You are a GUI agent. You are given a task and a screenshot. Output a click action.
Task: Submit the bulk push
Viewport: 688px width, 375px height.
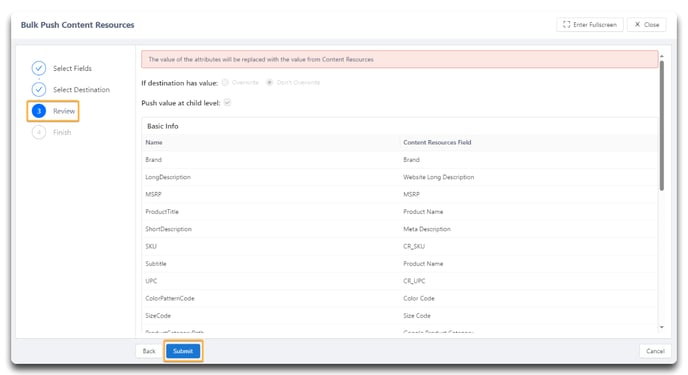coord(183,351)
